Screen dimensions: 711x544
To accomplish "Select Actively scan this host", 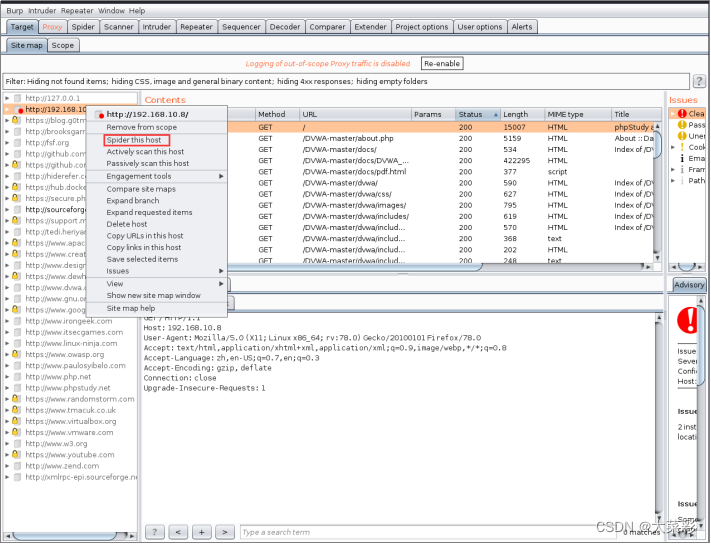I will [x=156, y=151].
